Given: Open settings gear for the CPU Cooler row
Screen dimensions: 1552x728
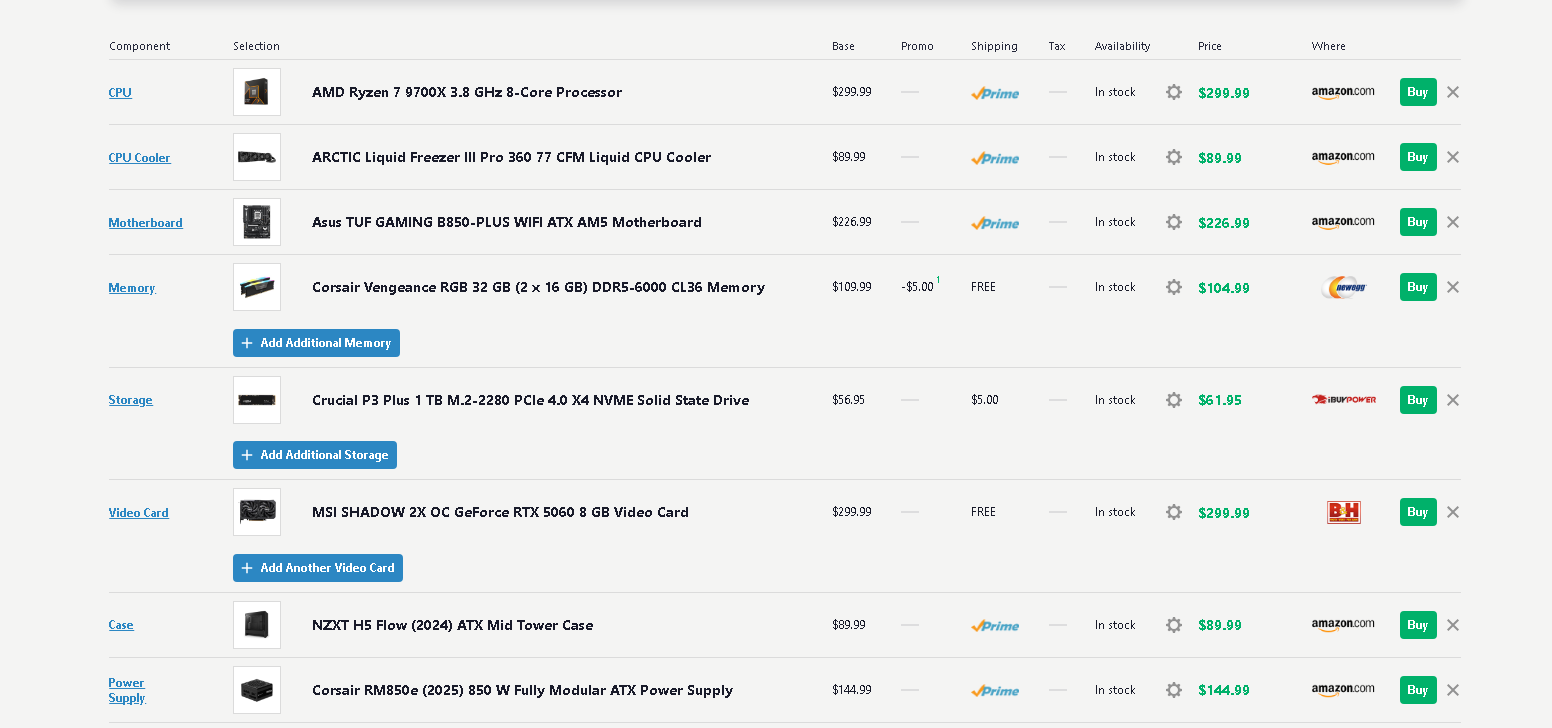Looking at the screenshot, I should point(1174,157).
